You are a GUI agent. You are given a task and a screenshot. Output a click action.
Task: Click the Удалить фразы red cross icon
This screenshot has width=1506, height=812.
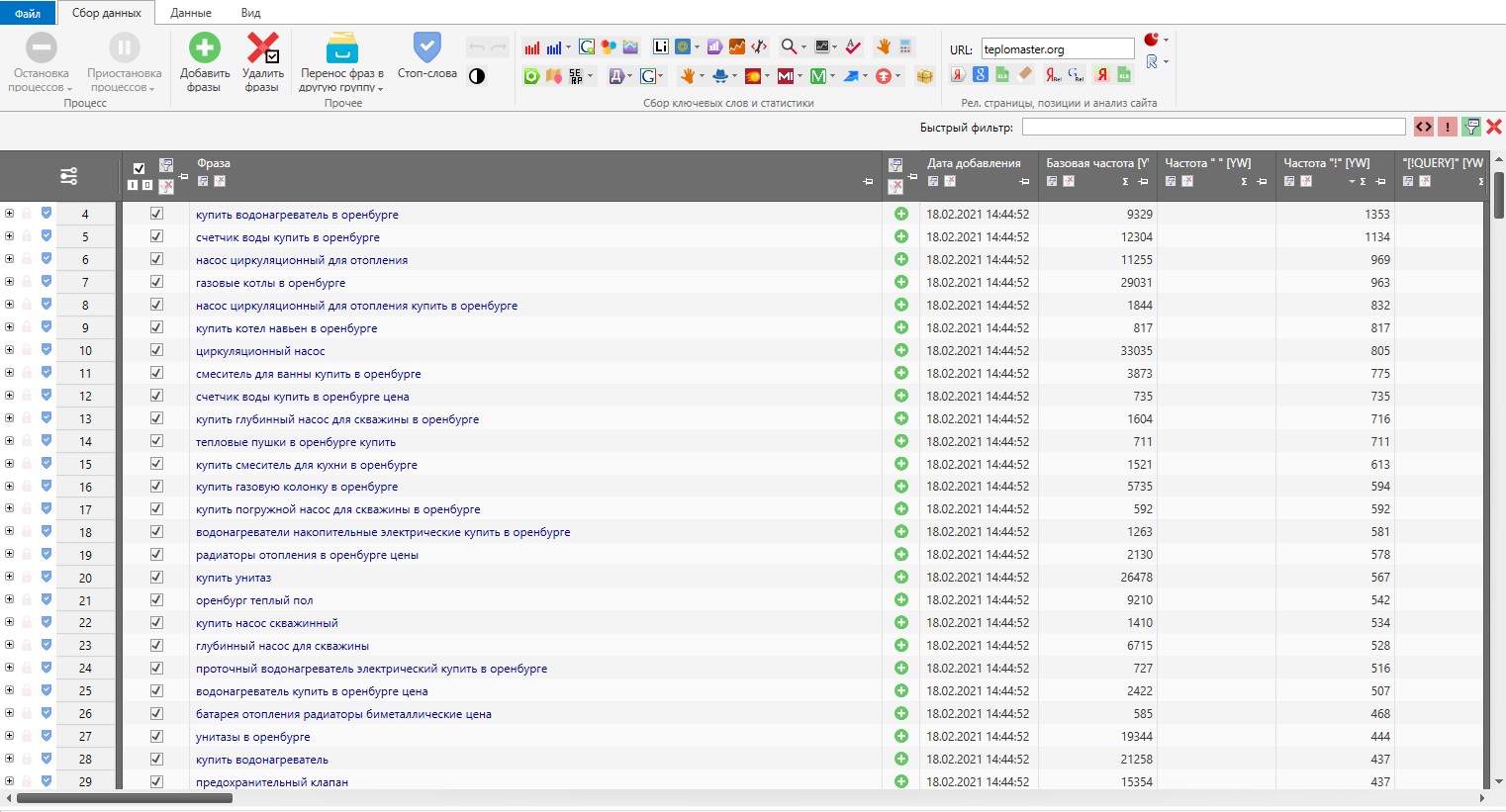point(262,47)
